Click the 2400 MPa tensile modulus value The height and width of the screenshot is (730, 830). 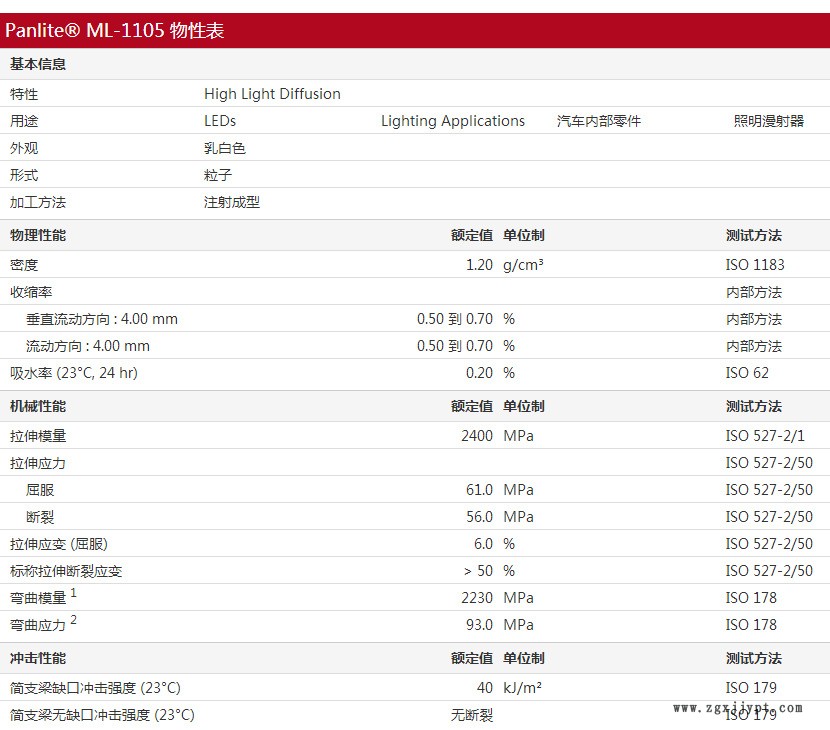tap(477, 436)
